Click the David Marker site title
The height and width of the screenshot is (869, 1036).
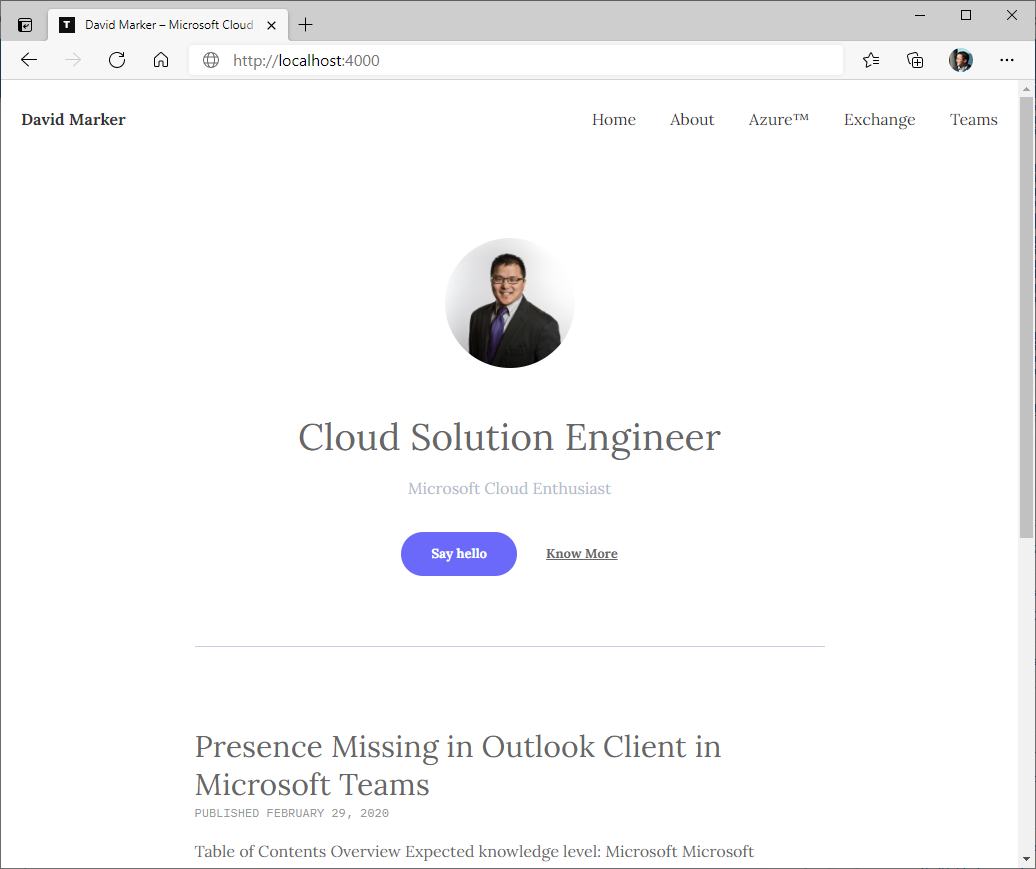point(73,120)
